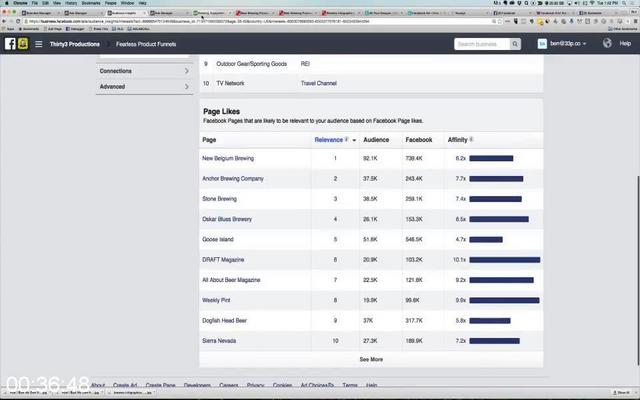Click the Audience column header
640x400 pixels.
[x=376, y=140]
